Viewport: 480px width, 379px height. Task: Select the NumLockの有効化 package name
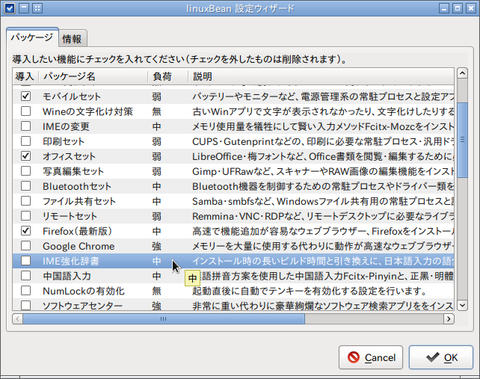point(84,291)
